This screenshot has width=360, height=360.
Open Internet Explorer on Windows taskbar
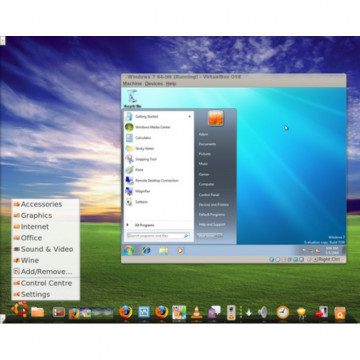146,250
